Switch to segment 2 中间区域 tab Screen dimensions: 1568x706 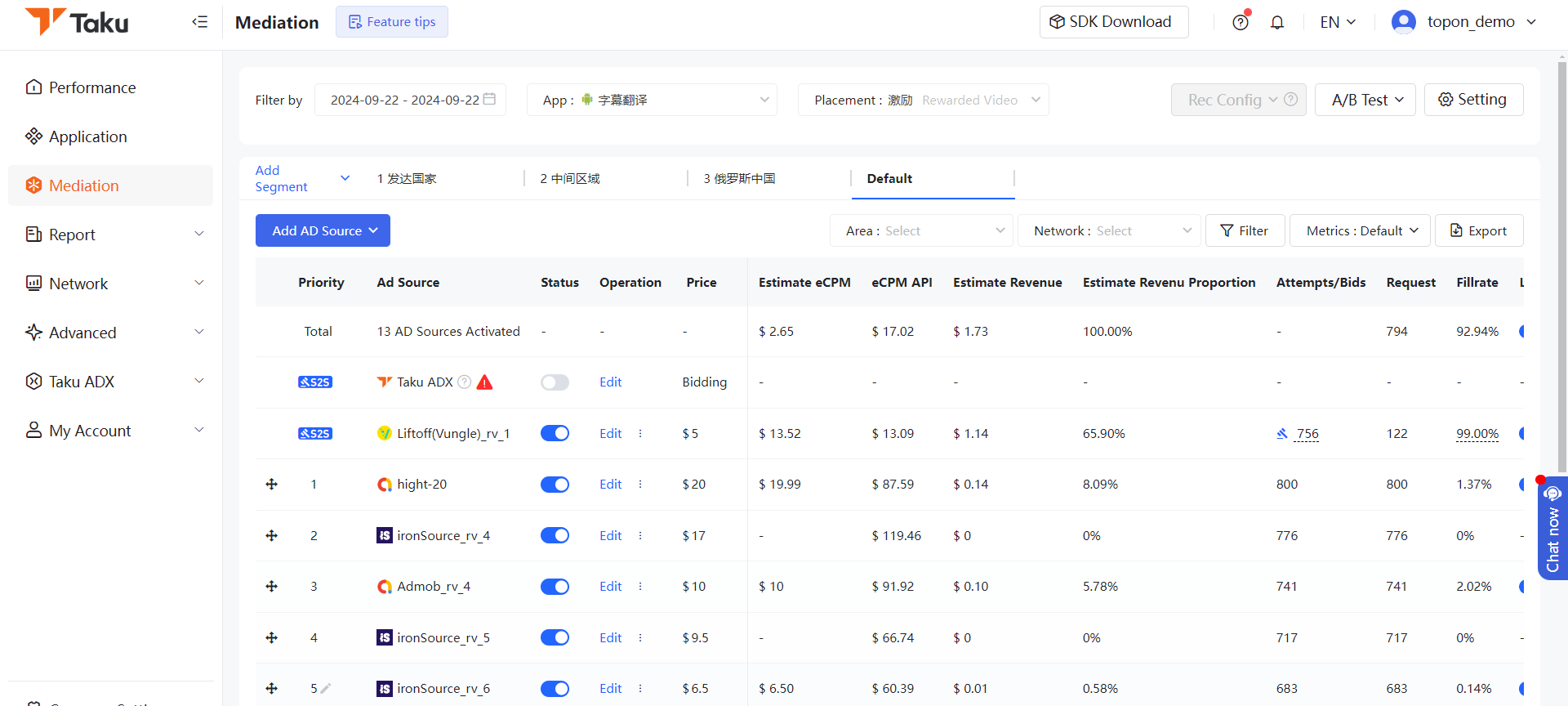pyautogui.click(x=570, y=178)
